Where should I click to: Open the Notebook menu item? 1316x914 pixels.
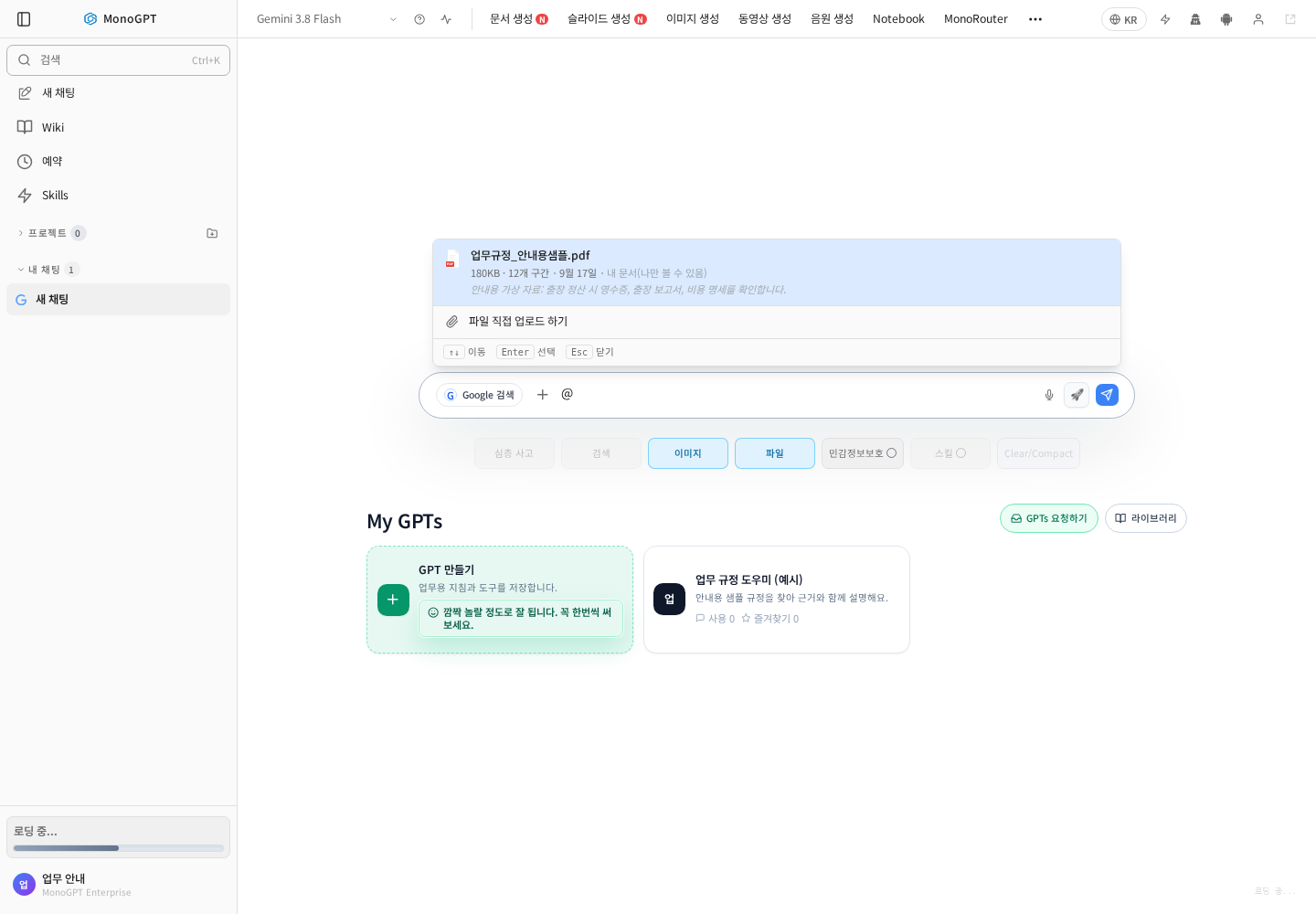[x=898, y=19]
